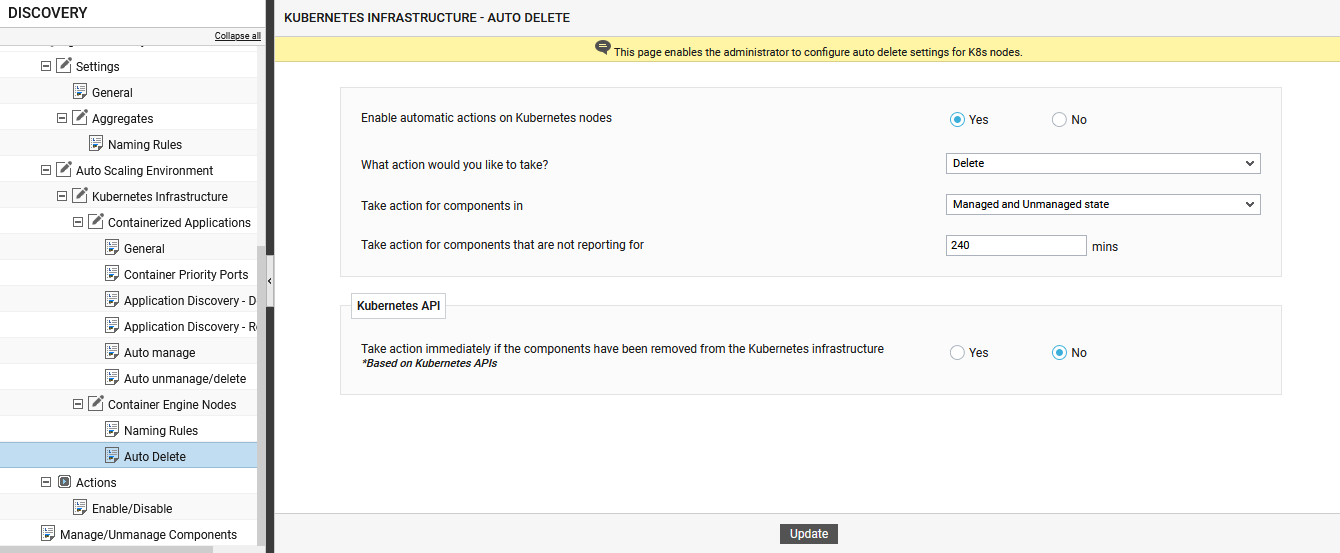Select Naming Rules under Container Engine Nodes
Image resolution: width=1340 pixels, height=553 pixels.
[x=160, y=430]
